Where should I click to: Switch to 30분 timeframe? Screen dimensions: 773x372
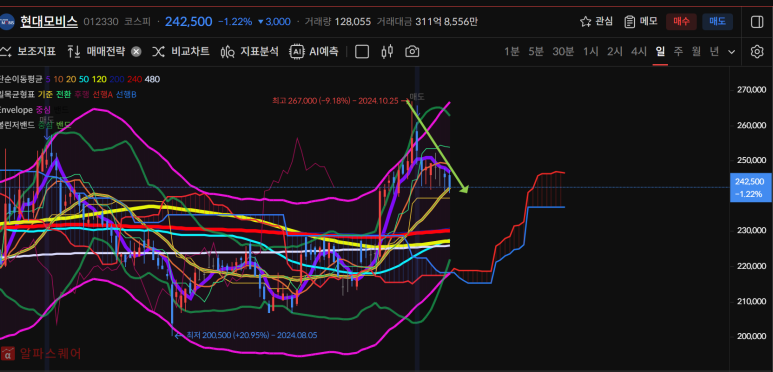click(x=563, y=51)
